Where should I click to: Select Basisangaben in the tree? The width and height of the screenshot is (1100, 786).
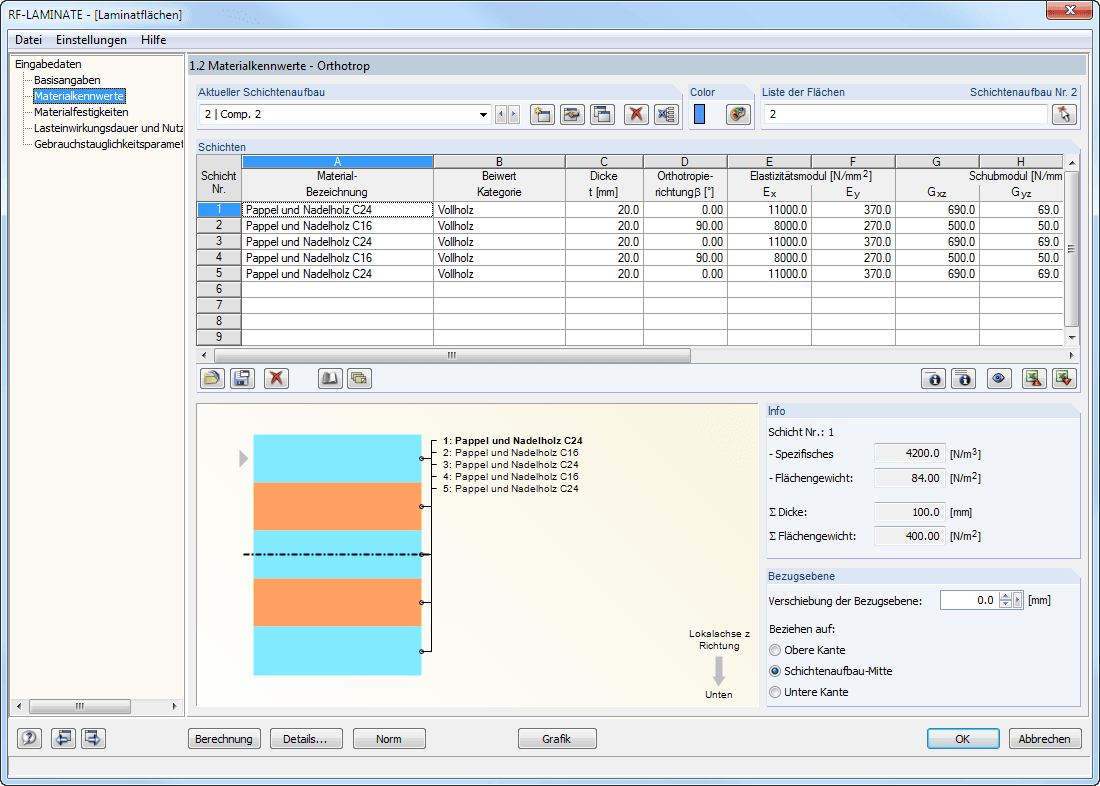[x=67, y=80]
